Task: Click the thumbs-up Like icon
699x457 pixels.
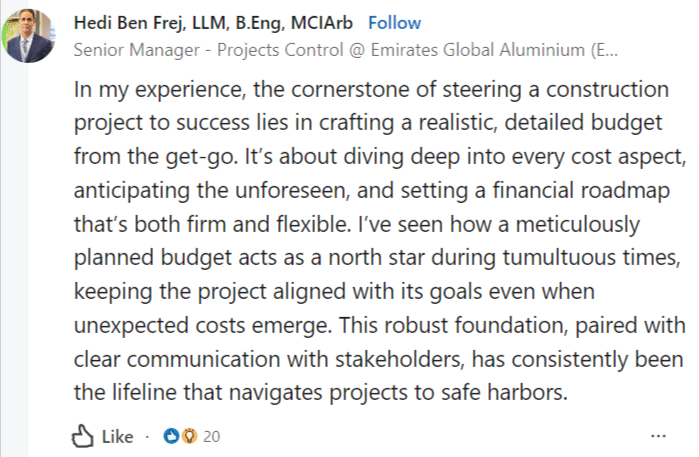Action: [82, 436]
